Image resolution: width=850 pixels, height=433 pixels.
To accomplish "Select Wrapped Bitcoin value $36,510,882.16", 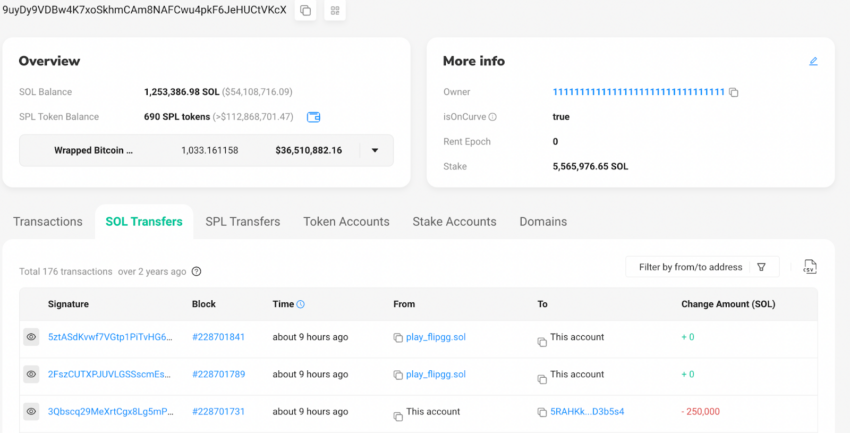I will tap(308, 151).
